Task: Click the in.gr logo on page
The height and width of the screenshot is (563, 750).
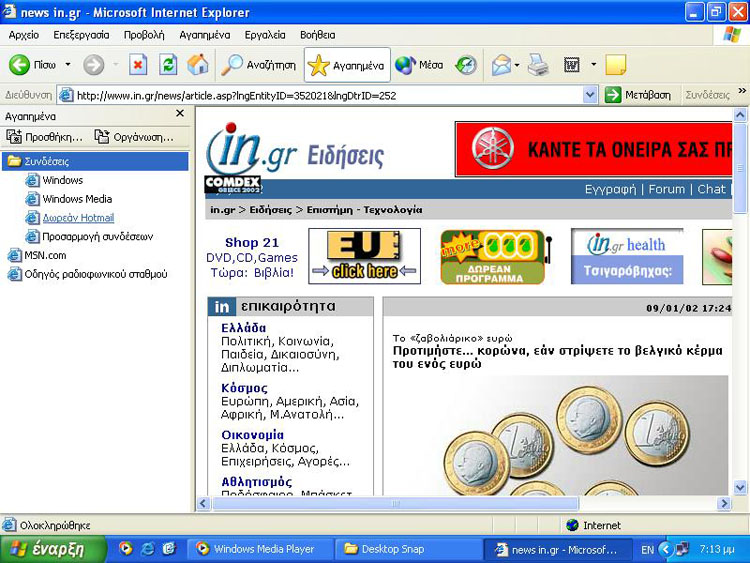Action: click(251, 149)
